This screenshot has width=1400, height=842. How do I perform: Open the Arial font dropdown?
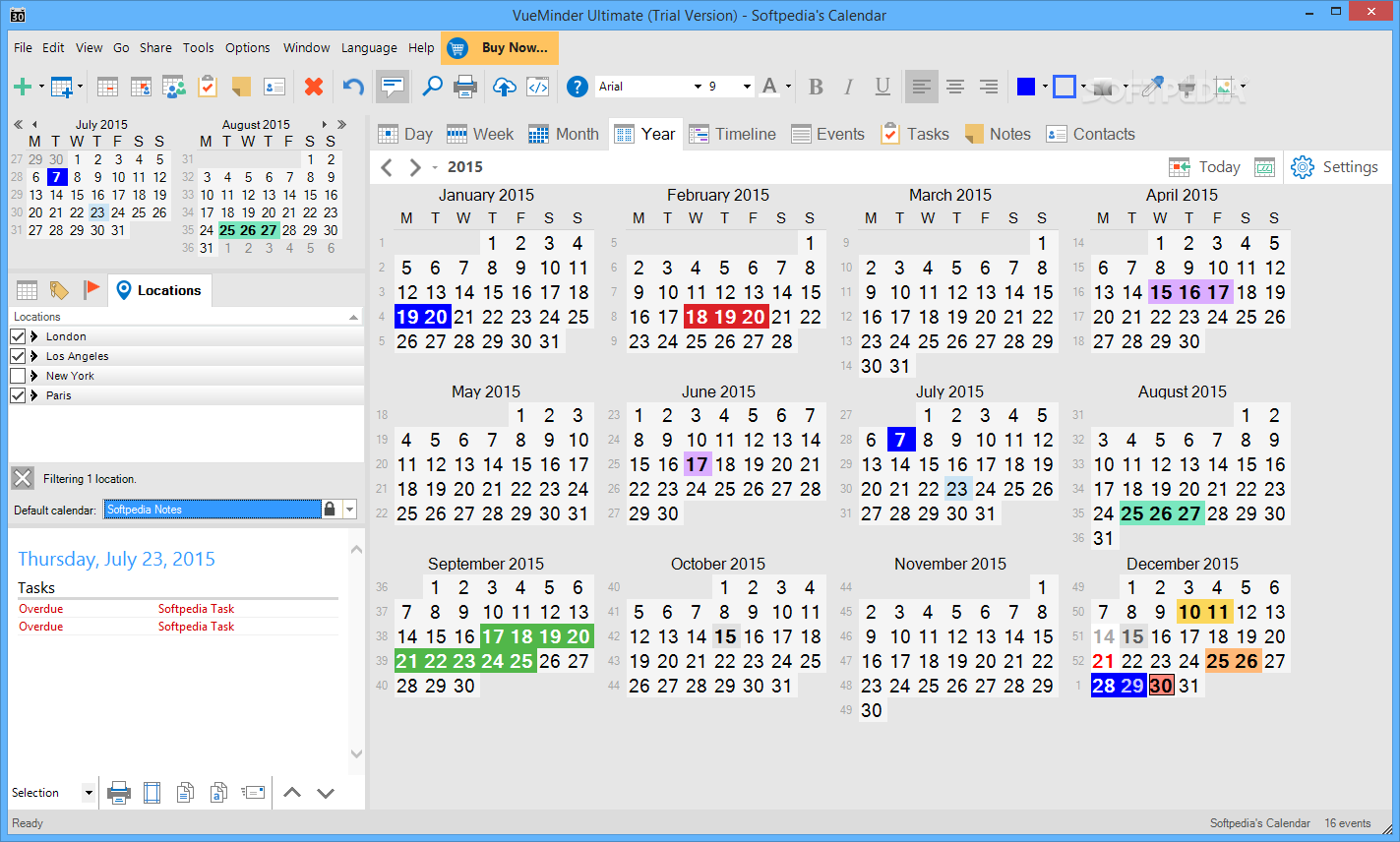[x=698, y=87]
